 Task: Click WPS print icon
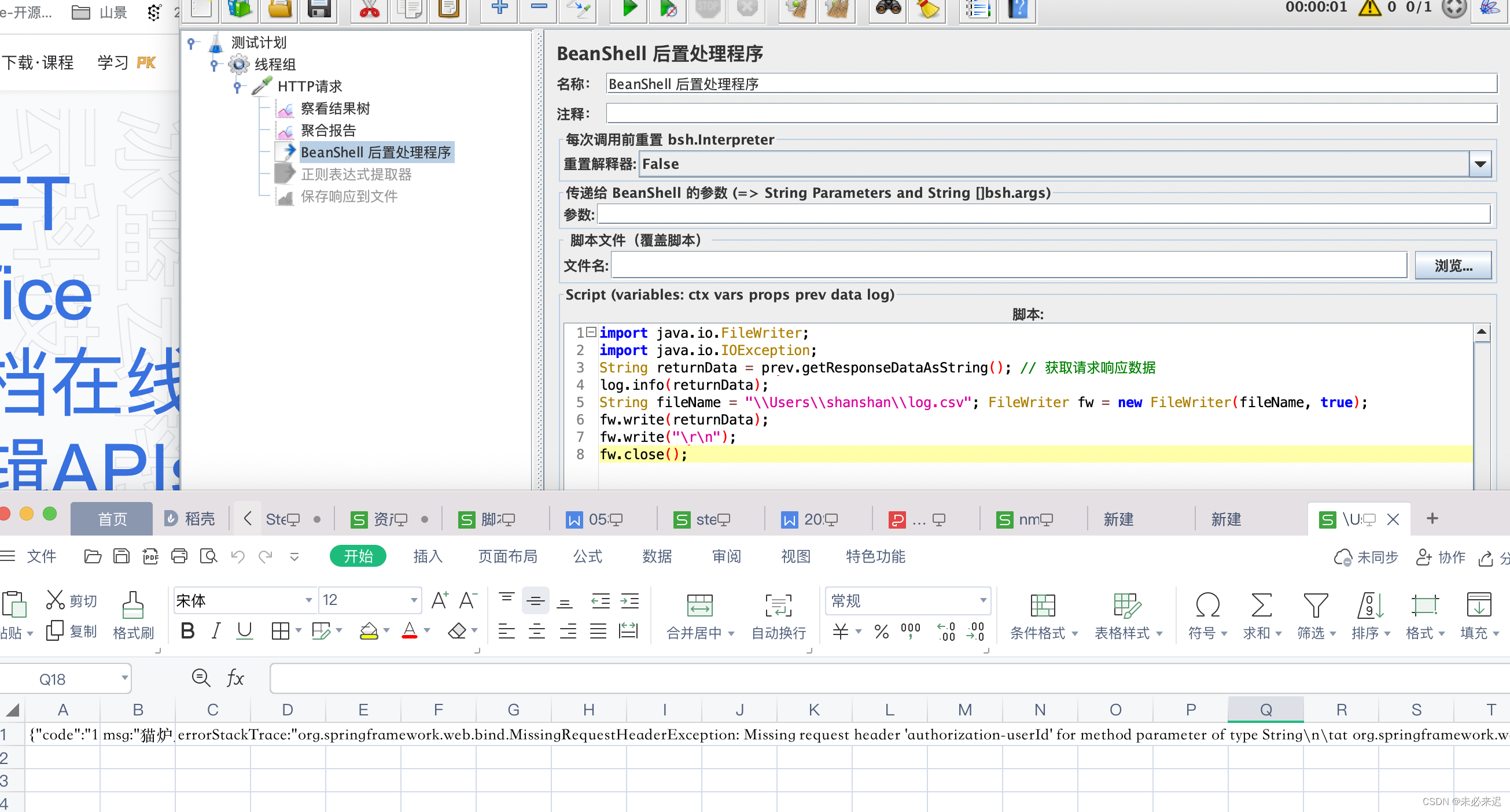[179, 556]
